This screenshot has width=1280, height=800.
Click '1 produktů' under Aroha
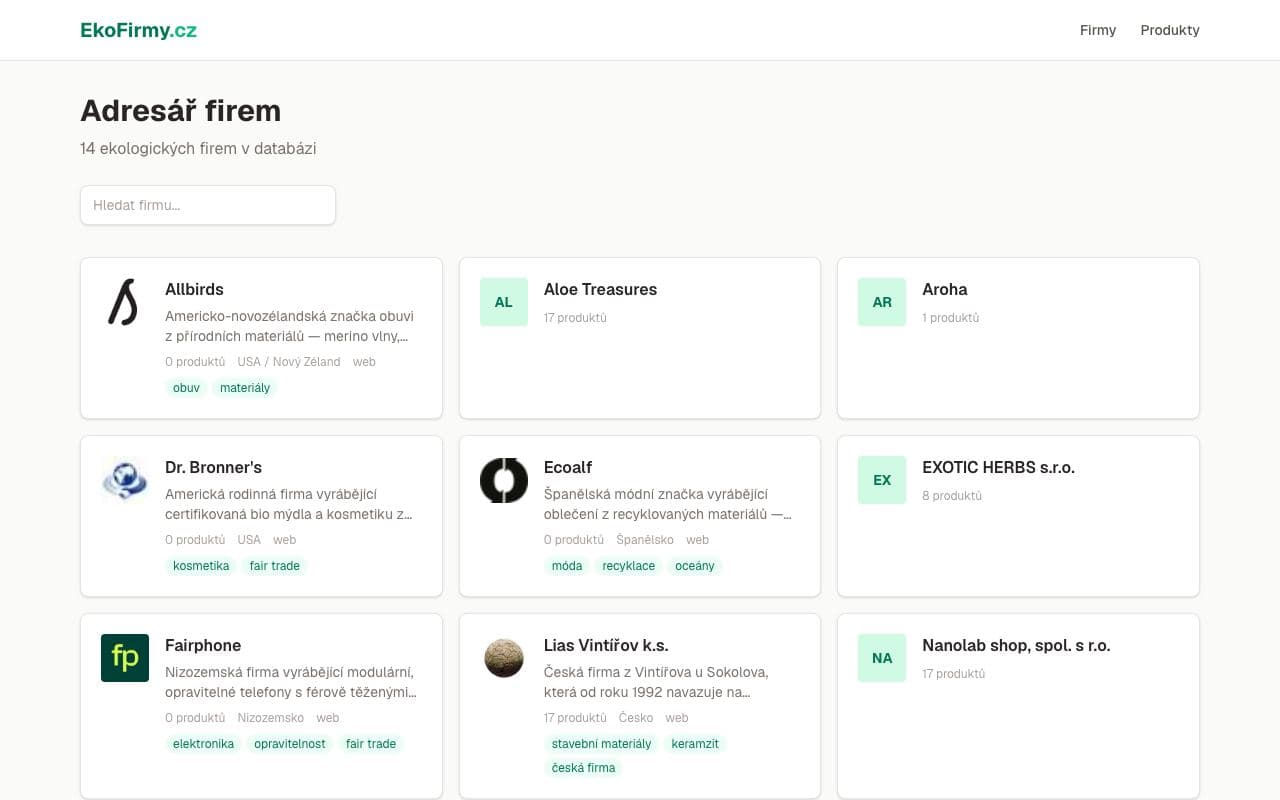click(951, 318)
